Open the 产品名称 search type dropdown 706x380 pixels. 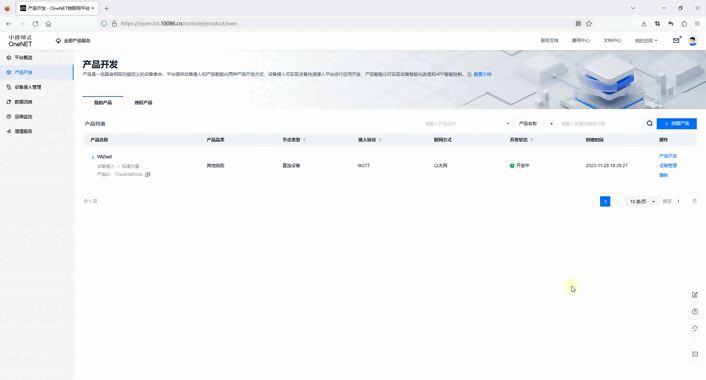pos(535,123)
